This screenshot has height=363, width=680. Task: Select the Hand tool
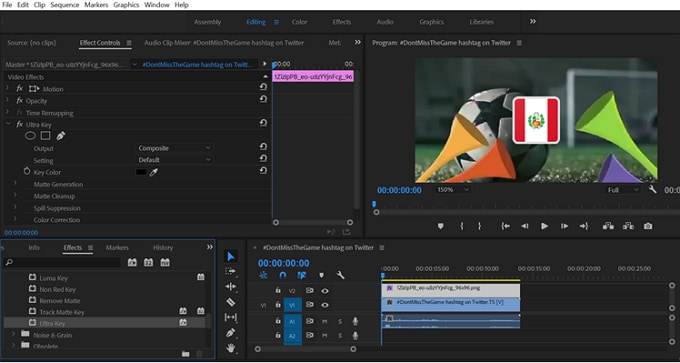[x=231, y=347]
